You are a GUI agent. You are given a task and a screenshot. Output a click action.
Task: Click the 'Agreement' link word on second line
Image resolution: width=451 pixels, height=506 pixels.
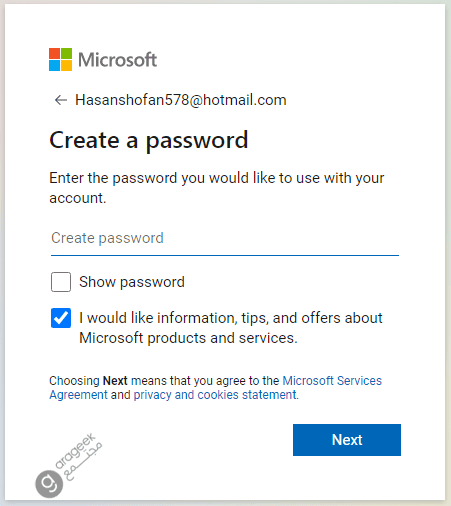click(78, 395)
